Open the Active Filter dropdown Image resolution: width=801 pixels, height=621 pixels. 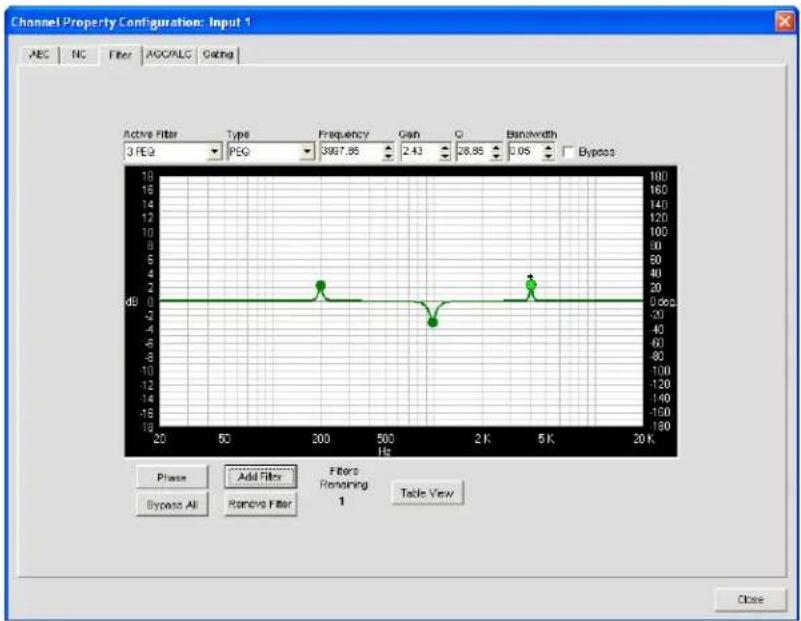(215, 152)
